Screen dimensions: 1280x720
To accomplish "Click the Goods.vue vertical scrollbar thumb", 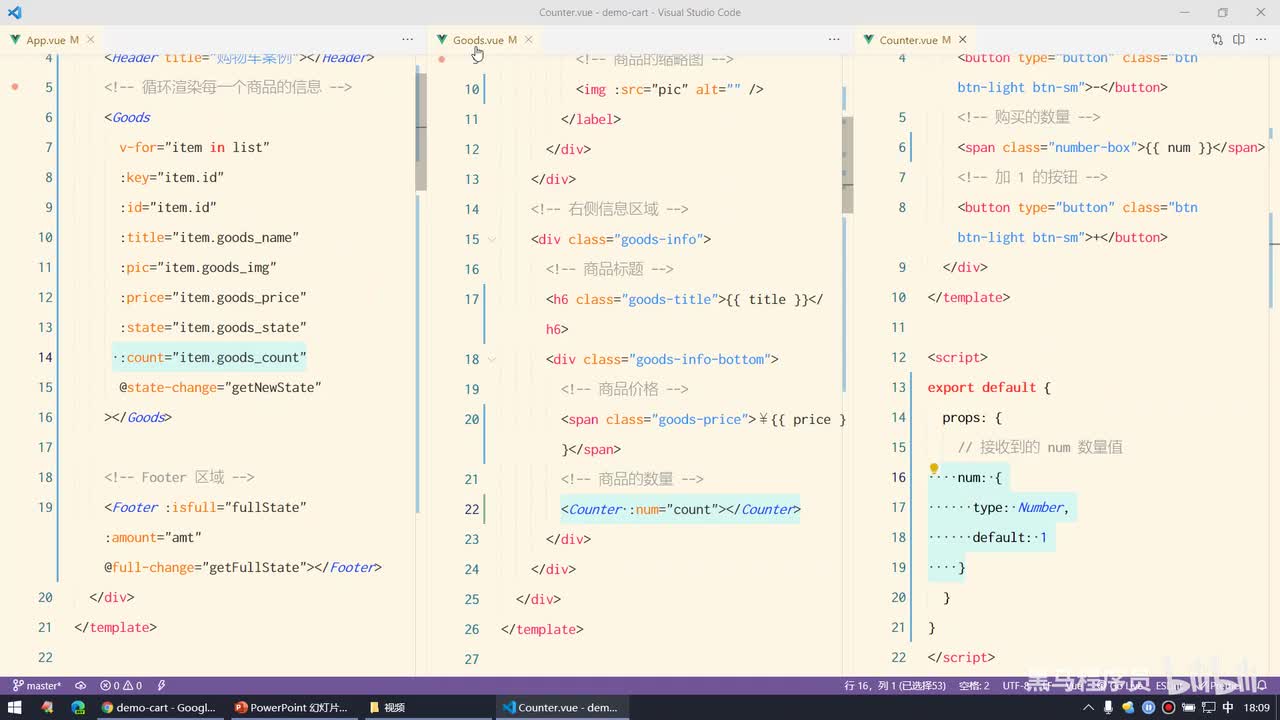I will 847,165.
